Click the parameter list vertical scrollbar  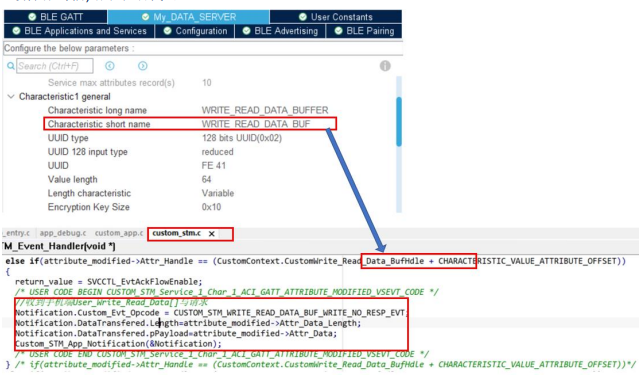click(399, 122)
